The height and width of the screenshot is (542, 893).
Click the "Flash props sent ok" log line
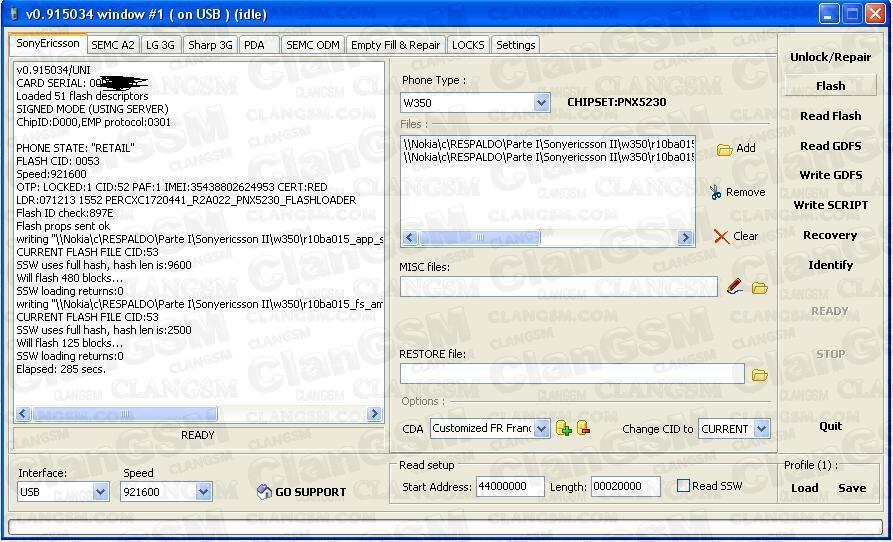[63, 226]
